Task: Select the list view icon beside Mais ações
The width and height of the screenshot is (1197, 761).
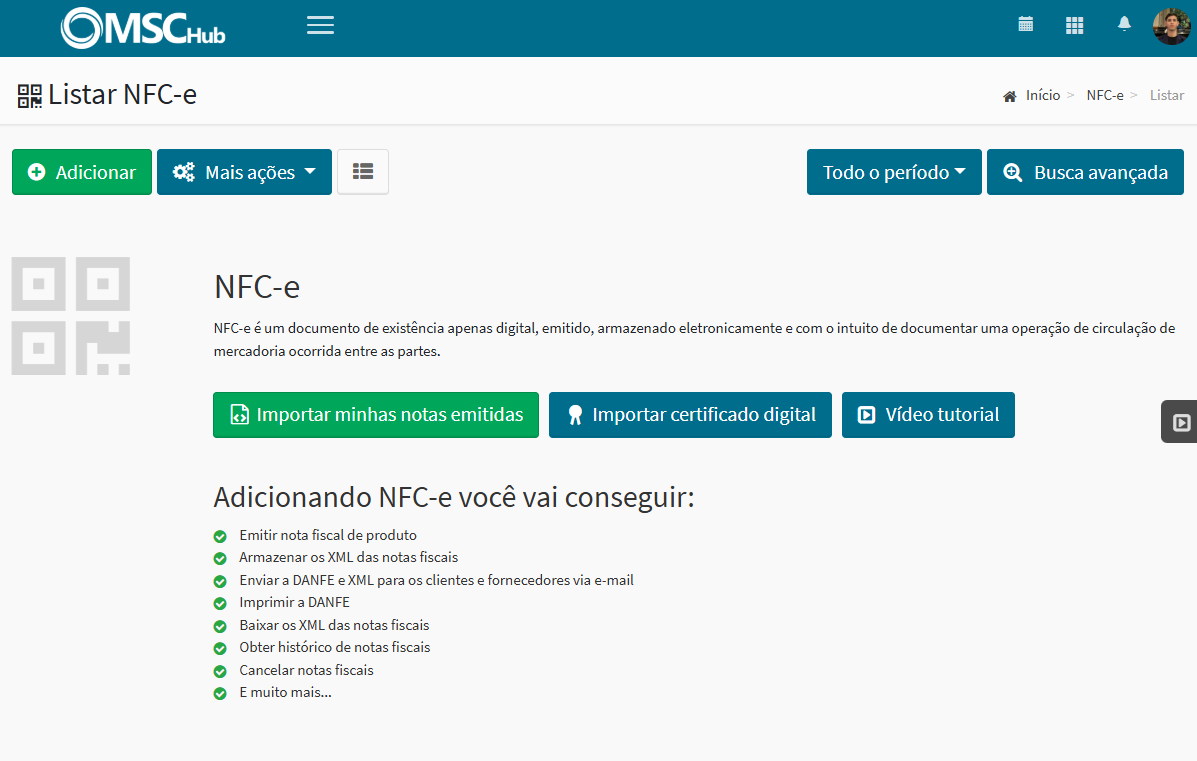Action: tap(362, 171)
